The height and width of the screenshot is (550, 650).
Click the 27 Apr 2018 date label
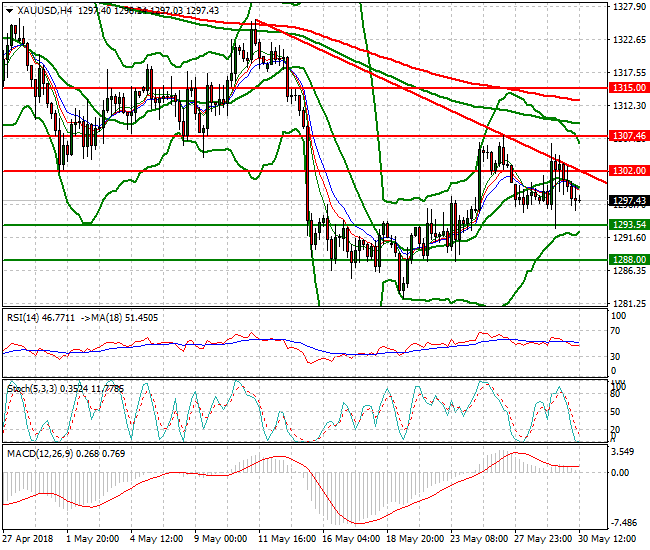tap(29, 539)
